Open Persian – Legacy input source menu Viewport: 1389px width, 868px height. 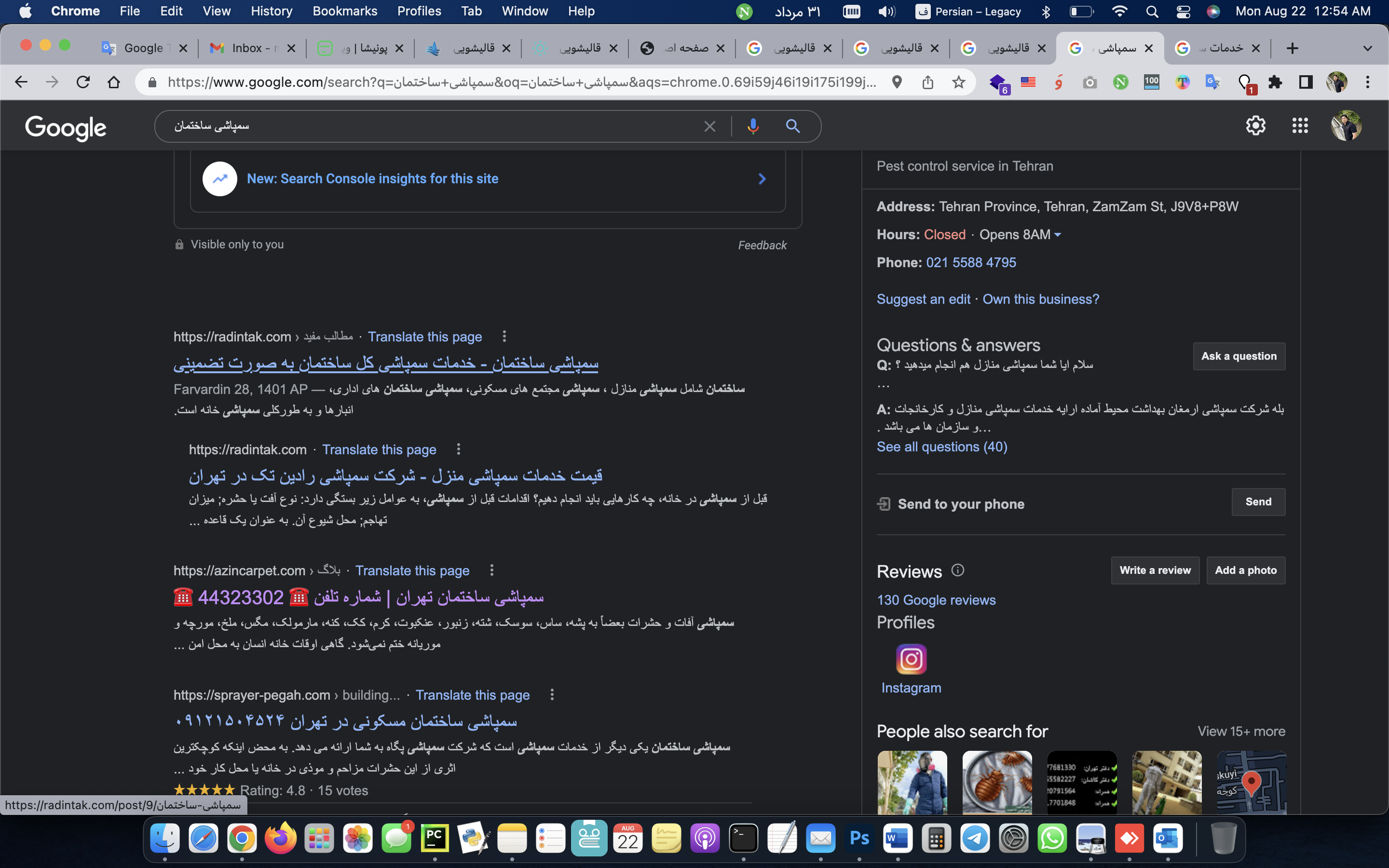tap(968, 12)
